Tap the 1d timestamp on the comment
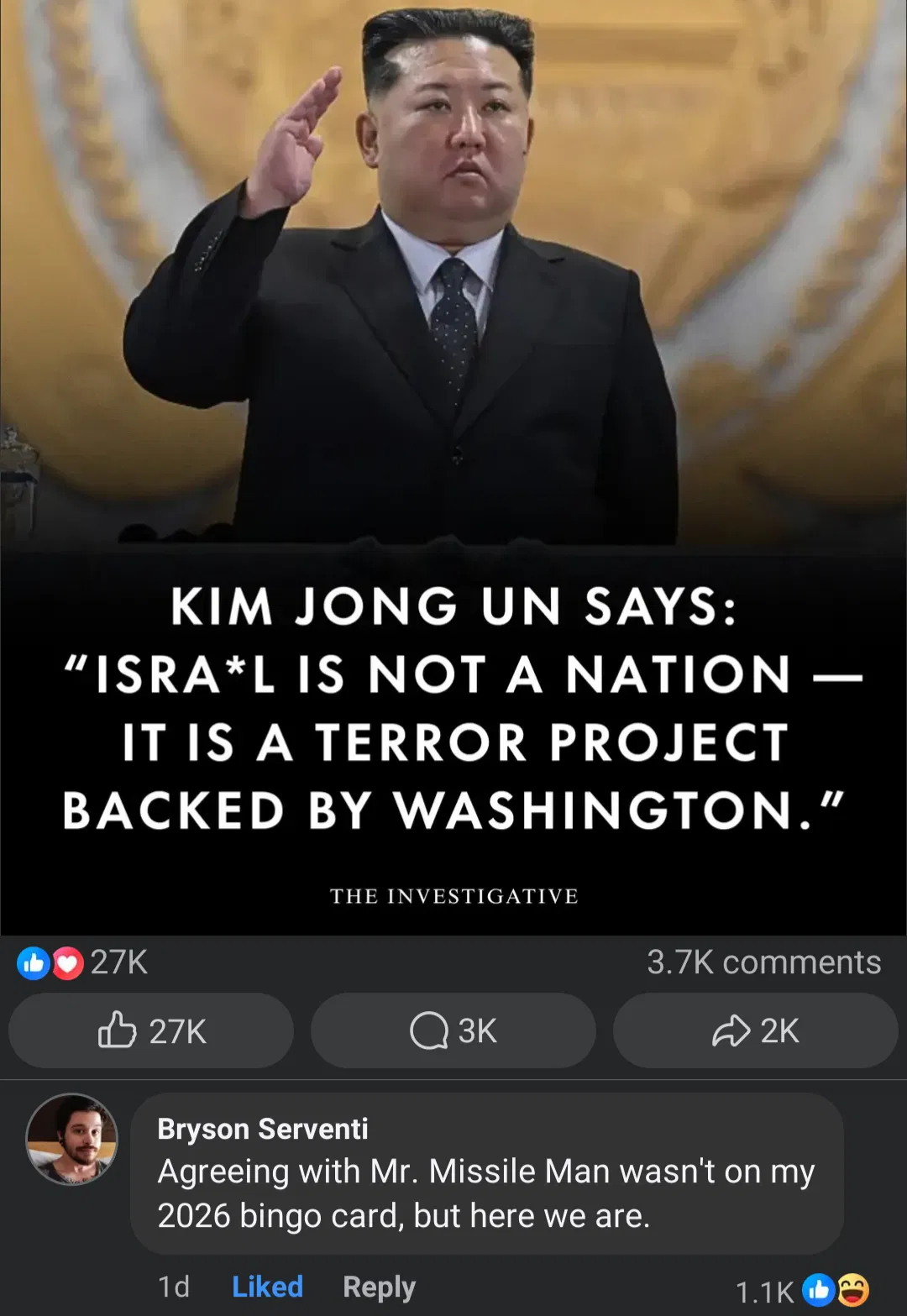This screenshot has width=907, height=1316. tap(174, 1287)
